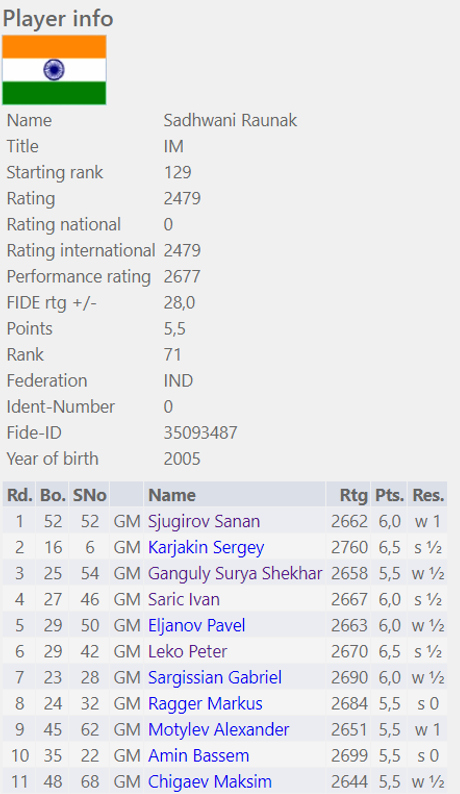Open Motylev Alexander player link
Screen dimensions: 460x794
(218, 730)
